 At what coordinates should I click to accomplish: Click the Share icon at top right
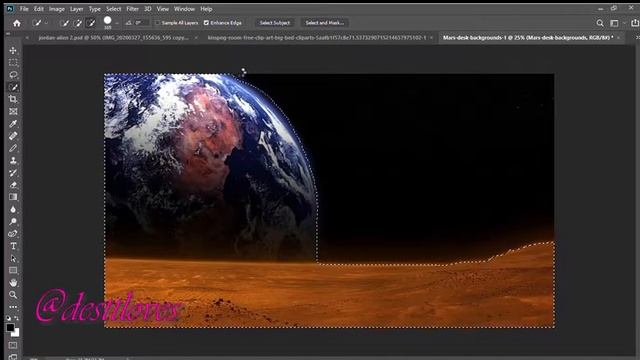click(635, 23)
